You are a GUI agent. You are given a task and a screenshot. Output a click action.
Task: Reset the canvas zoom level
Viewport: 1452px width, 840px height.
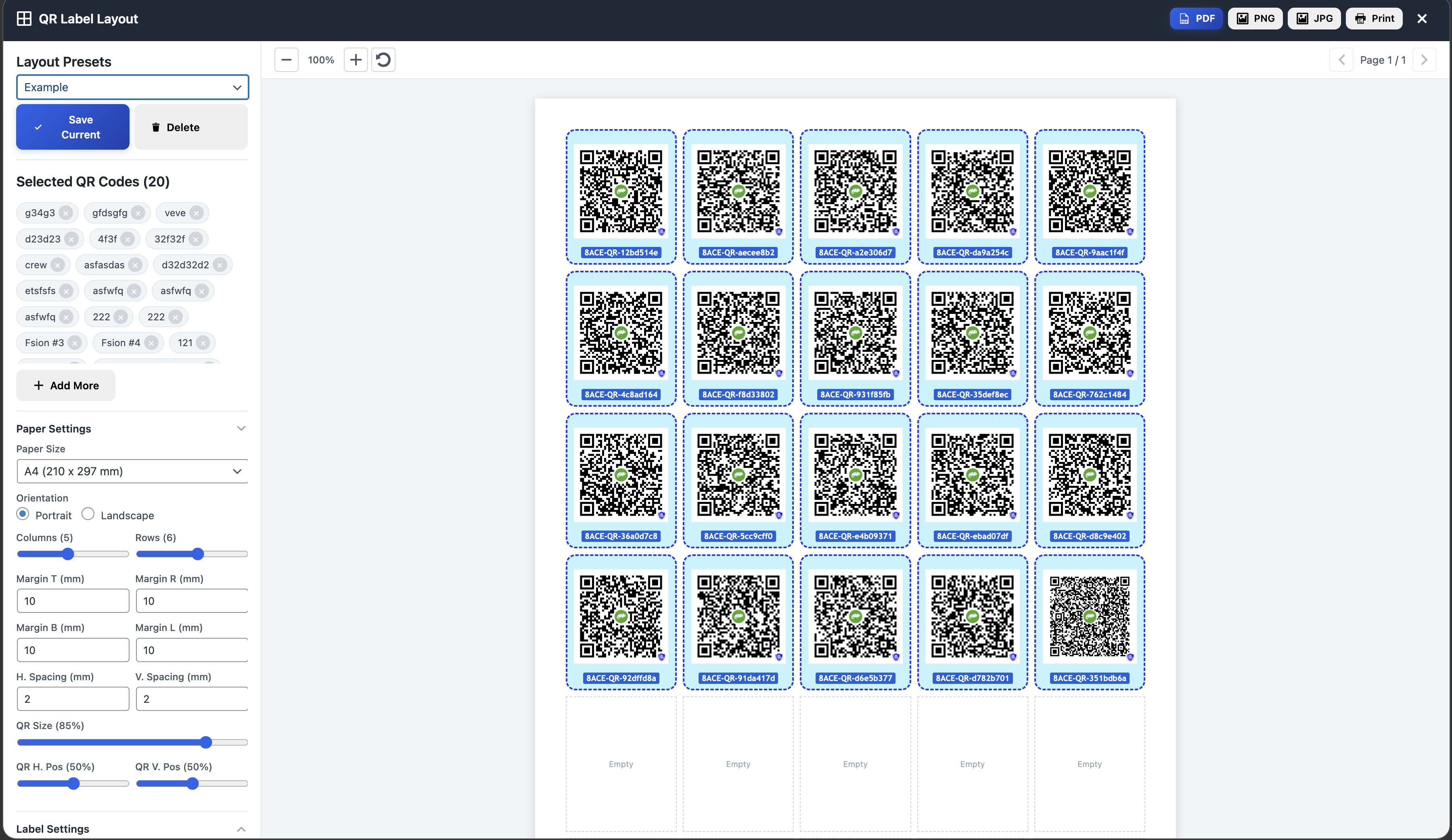[383, 59]
